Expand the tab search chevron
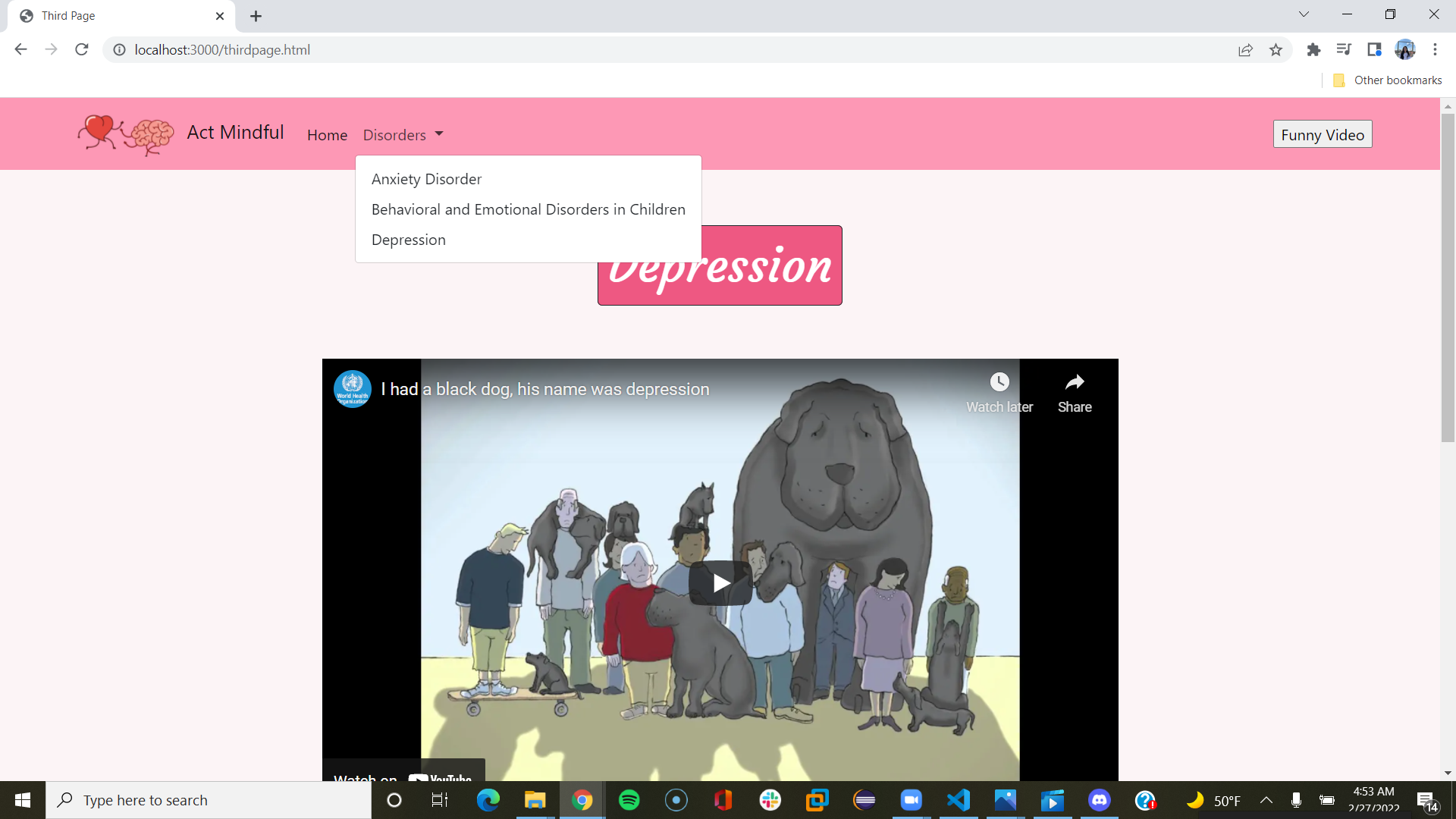This screenshot has width=1456, height=819. pyautogui.click(x=1304, y=14)
